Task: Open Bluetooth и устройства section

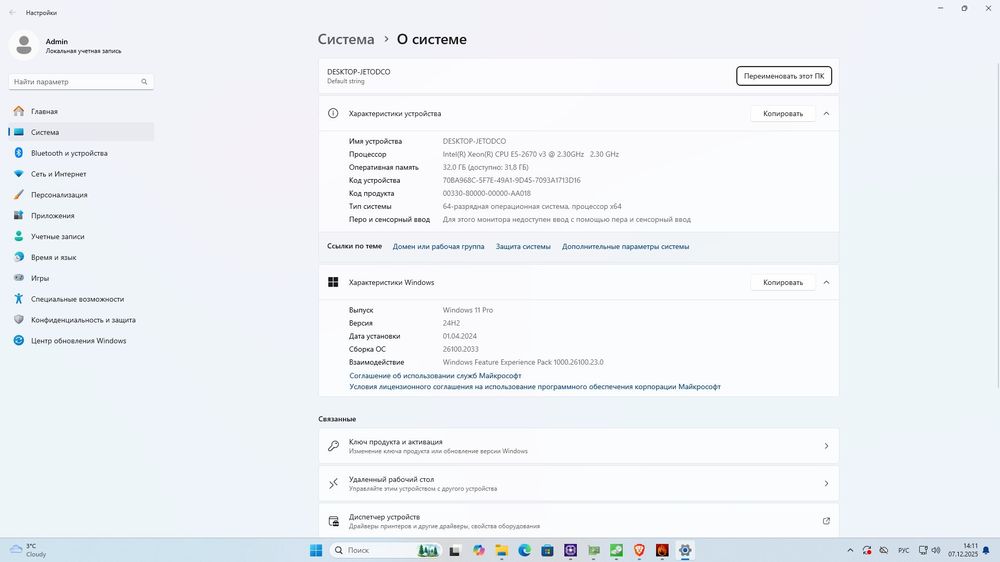Action: 81,153
